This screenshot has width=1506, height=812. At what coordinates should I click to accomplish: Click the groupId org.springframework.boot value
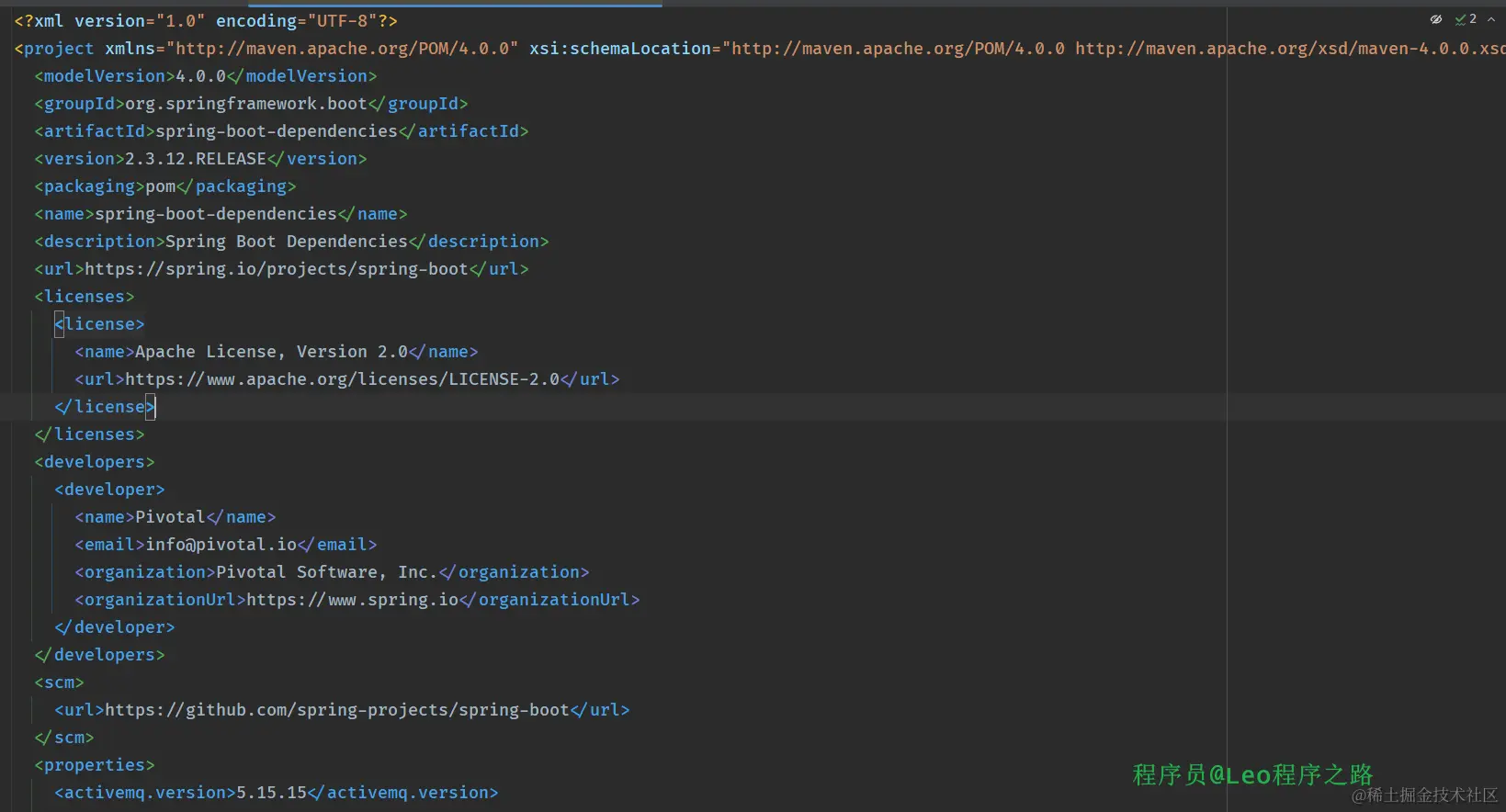(246, 104)
